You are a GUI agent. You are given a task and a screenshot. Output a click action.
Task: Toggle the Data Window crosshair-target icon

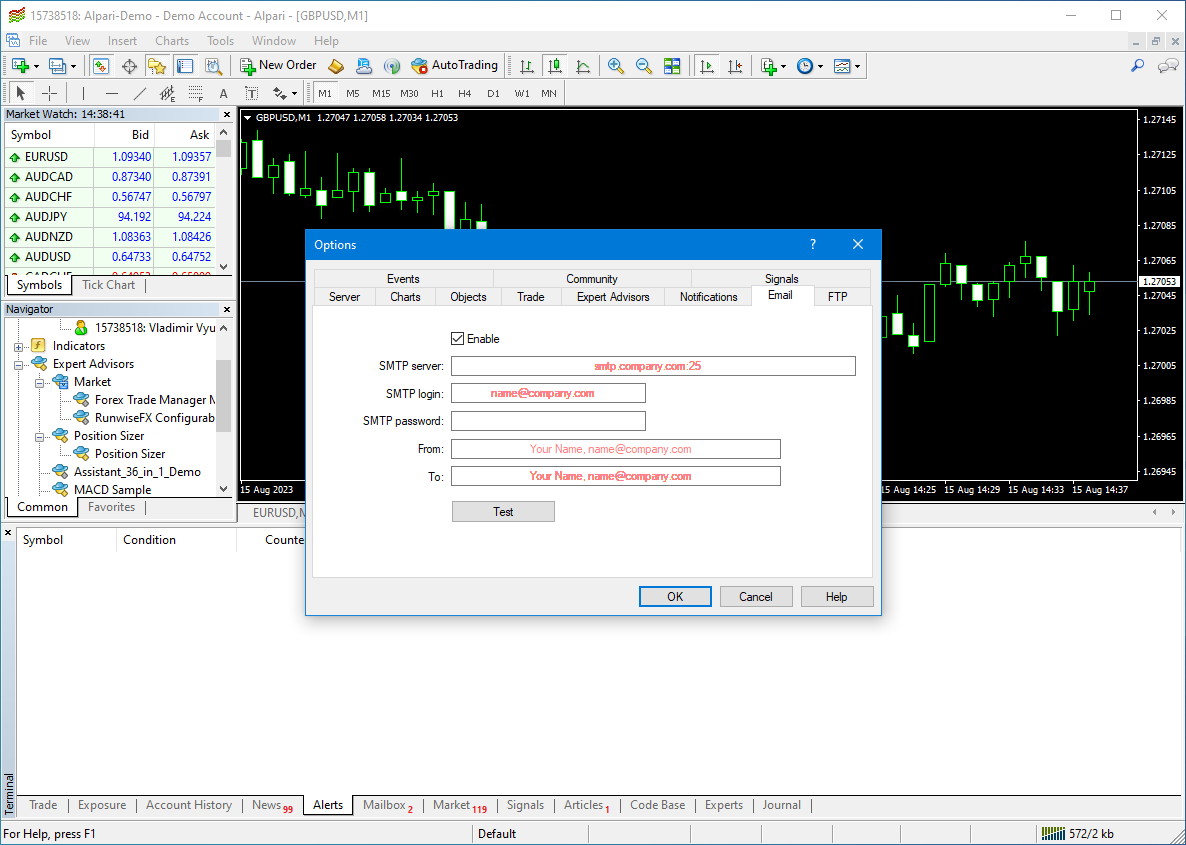point(129,66)
